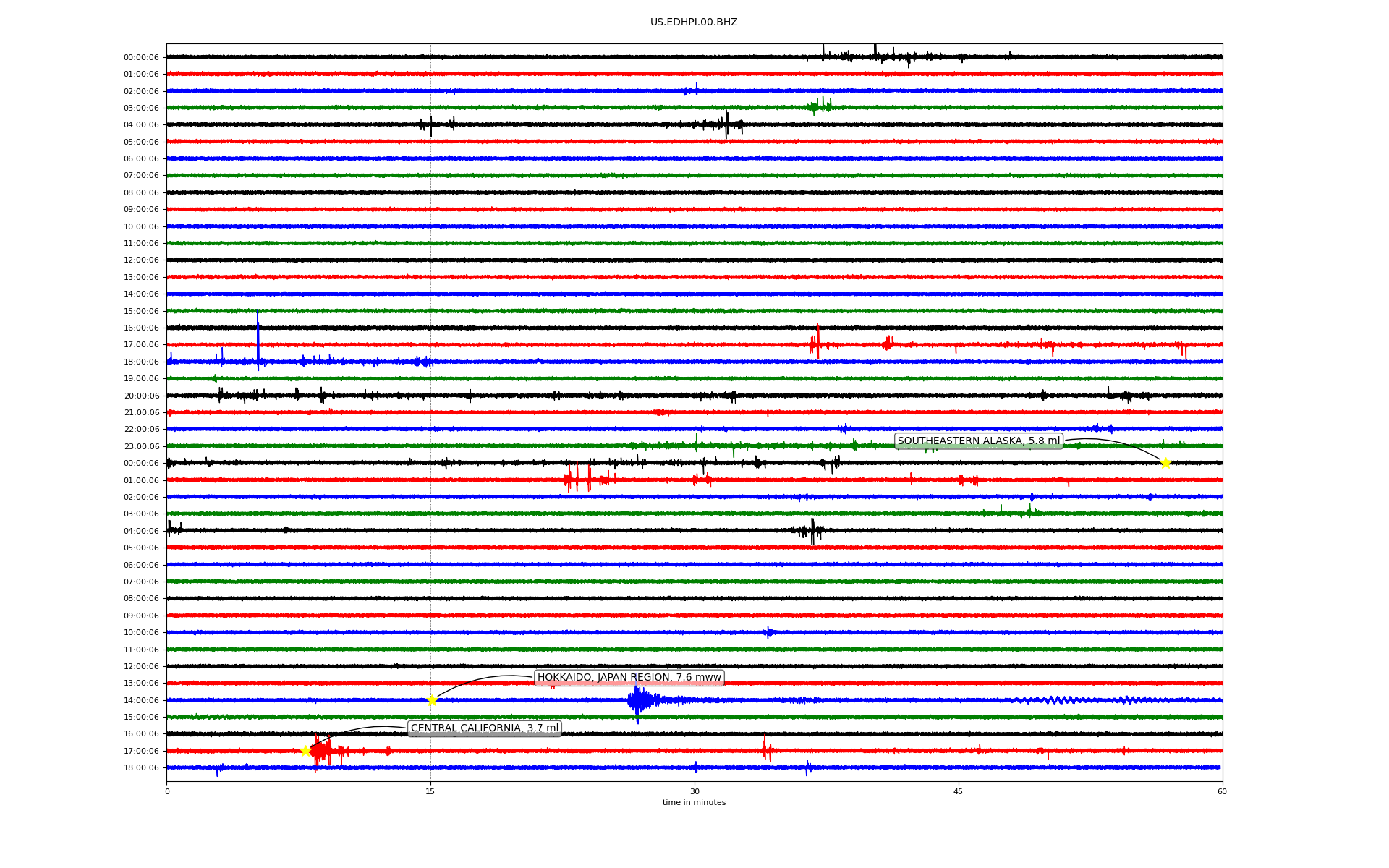1389x868 pixels.
Task: Click the yellow star at Central California event
Action: (x=305, y=751)
